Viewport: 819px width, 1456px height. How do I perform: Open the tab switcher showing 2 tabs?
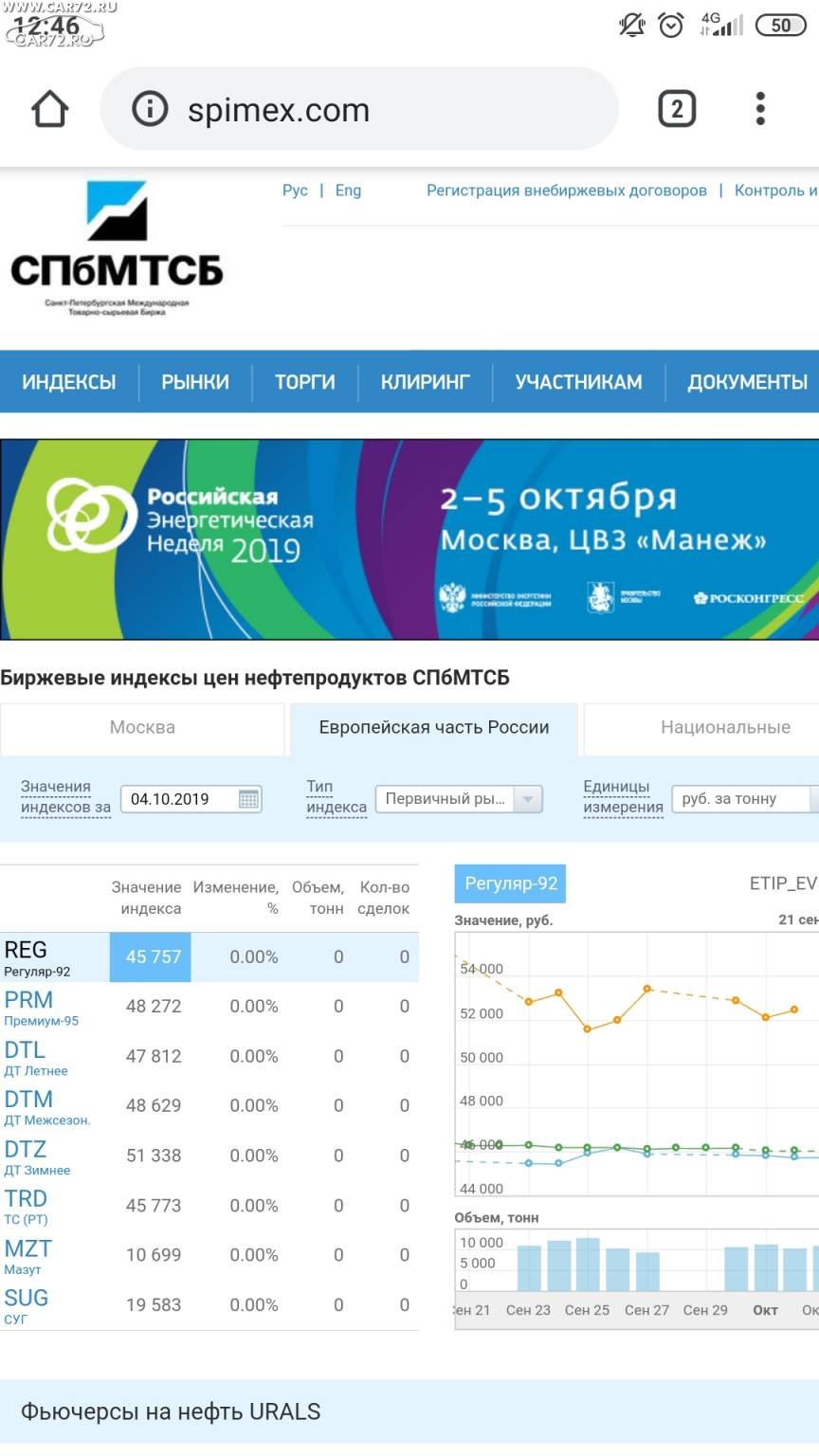[677, 109]
